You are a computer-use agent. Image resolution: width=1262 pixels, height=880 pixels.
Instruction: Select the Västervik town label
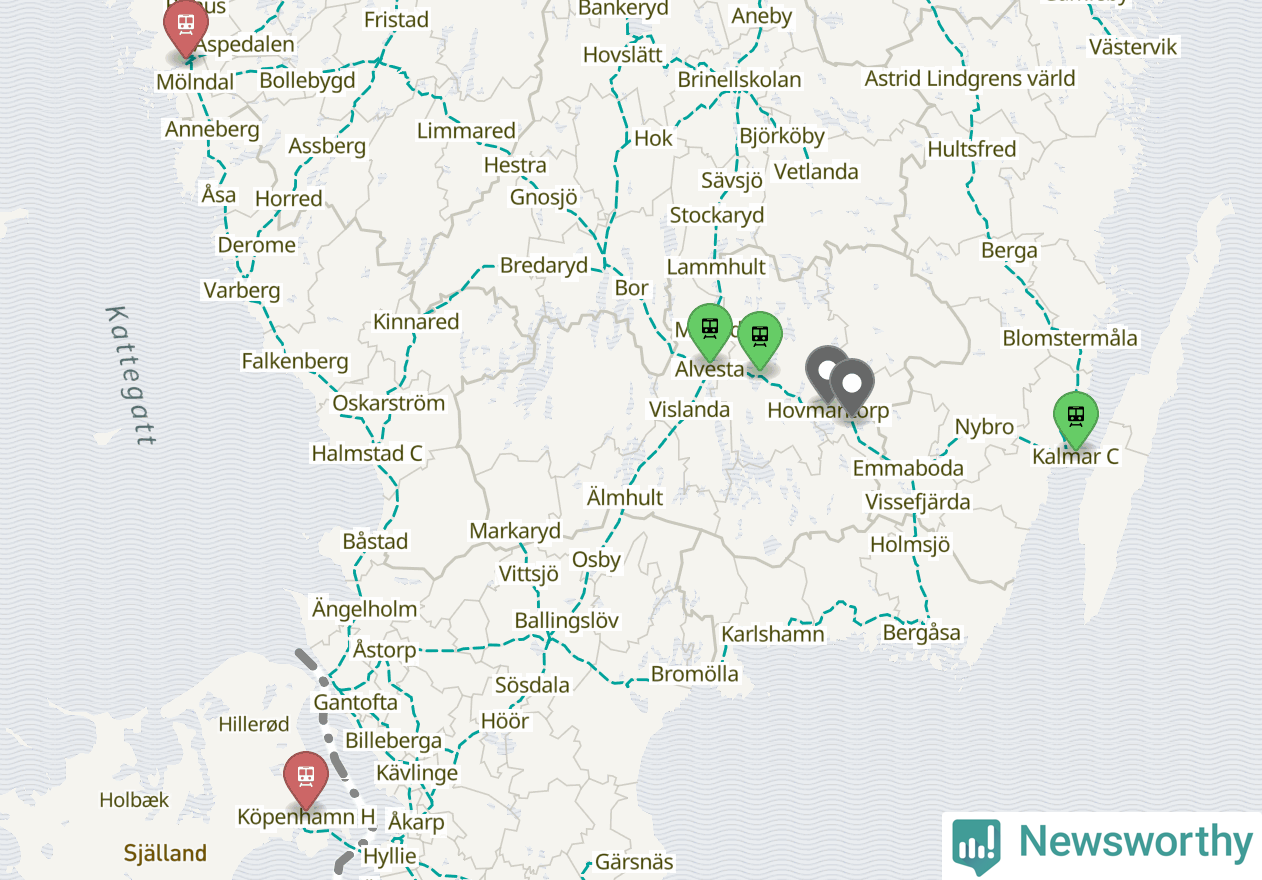(1134, 47)
